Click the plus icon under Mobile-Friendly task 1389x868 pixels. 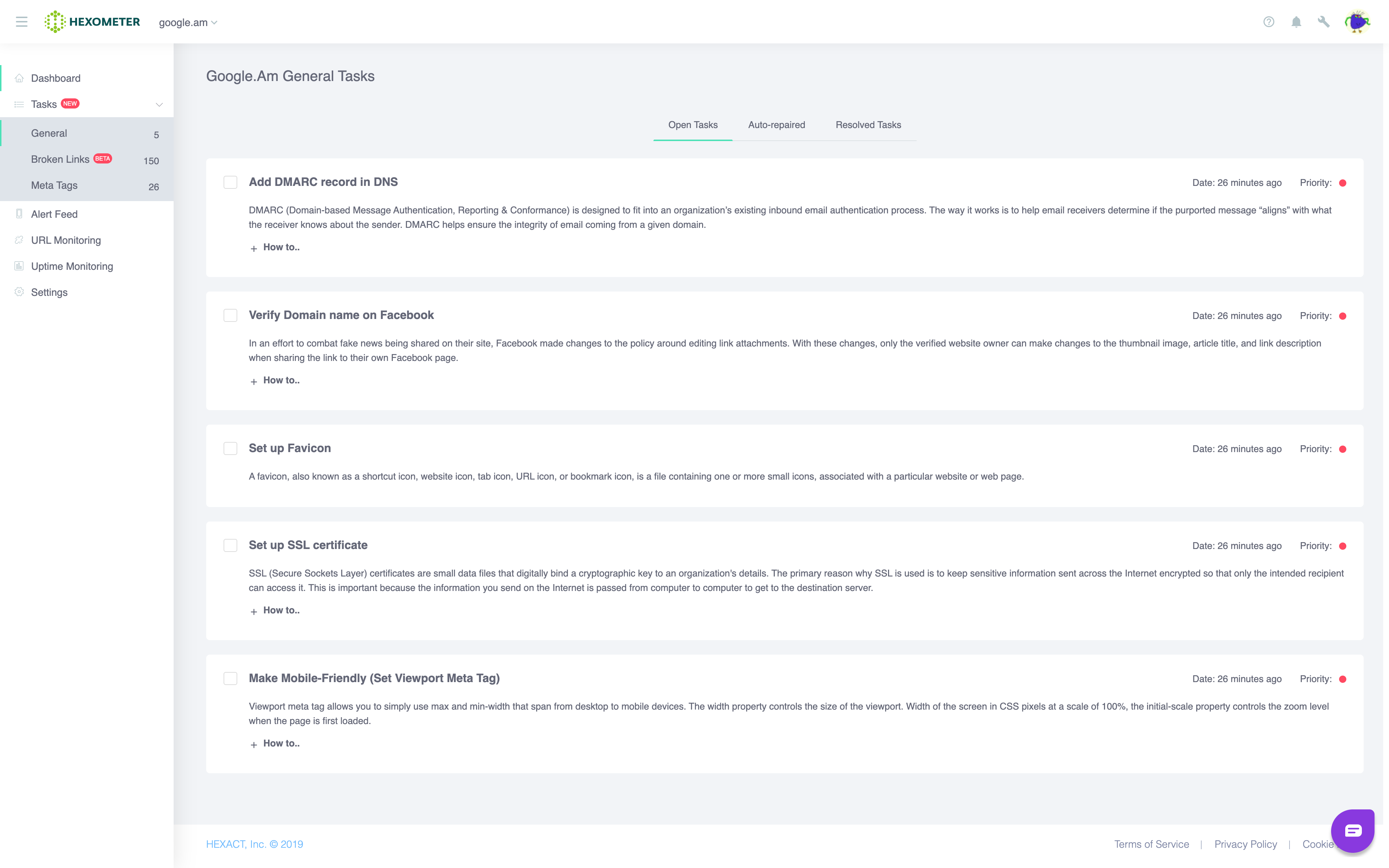254,745
